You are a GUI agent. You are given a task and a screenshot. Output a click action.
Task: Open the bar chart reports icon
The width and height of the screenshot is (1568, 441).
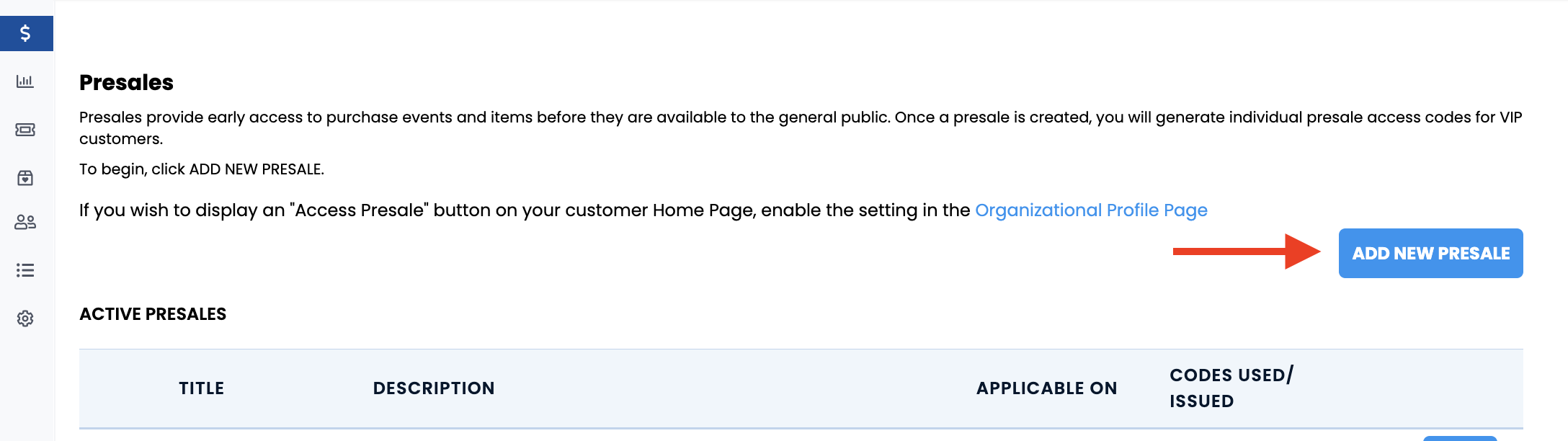tap(25, 81)
